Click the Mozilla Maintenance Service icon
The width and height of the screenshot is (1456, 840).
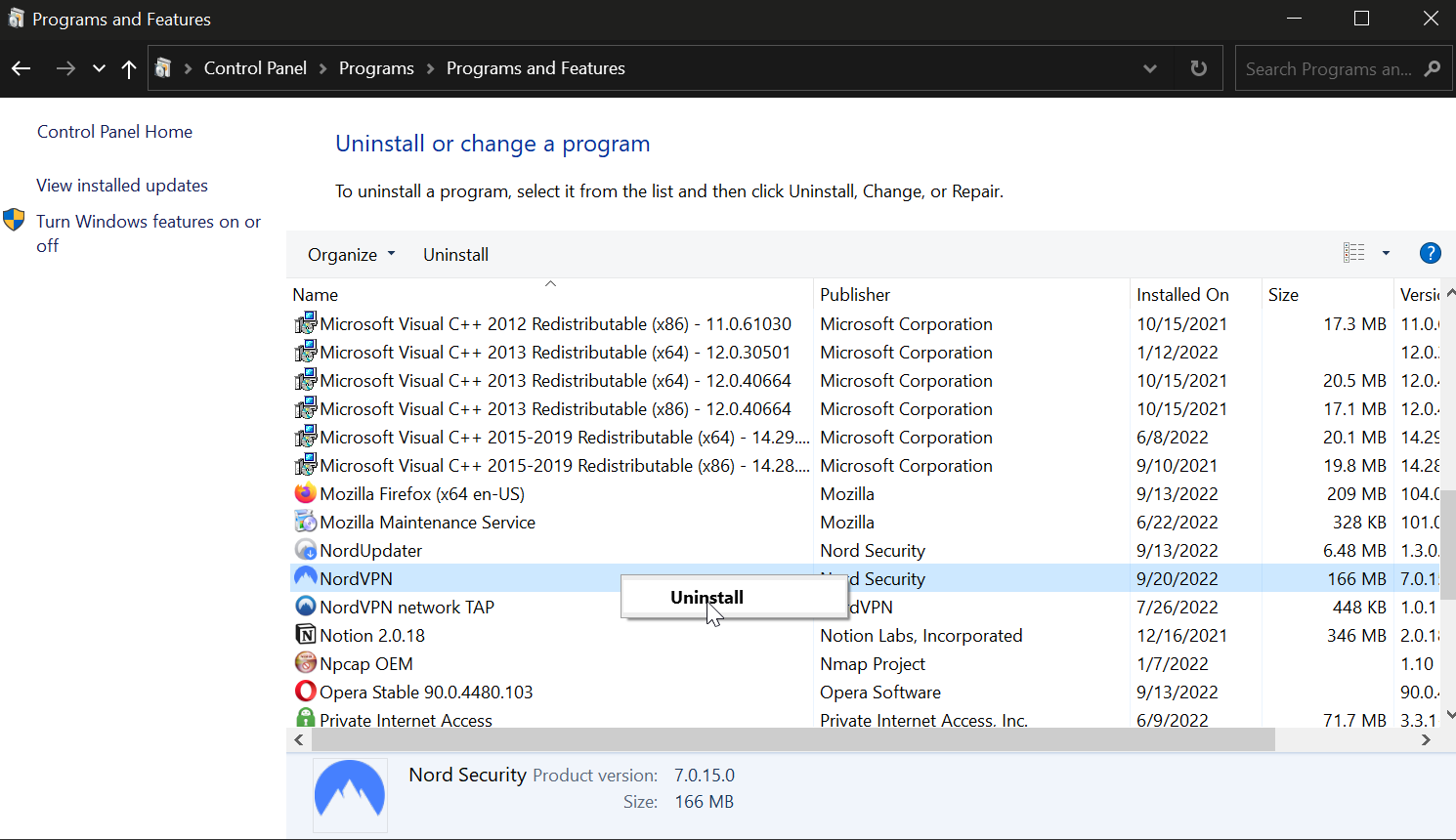pos(306,522)
